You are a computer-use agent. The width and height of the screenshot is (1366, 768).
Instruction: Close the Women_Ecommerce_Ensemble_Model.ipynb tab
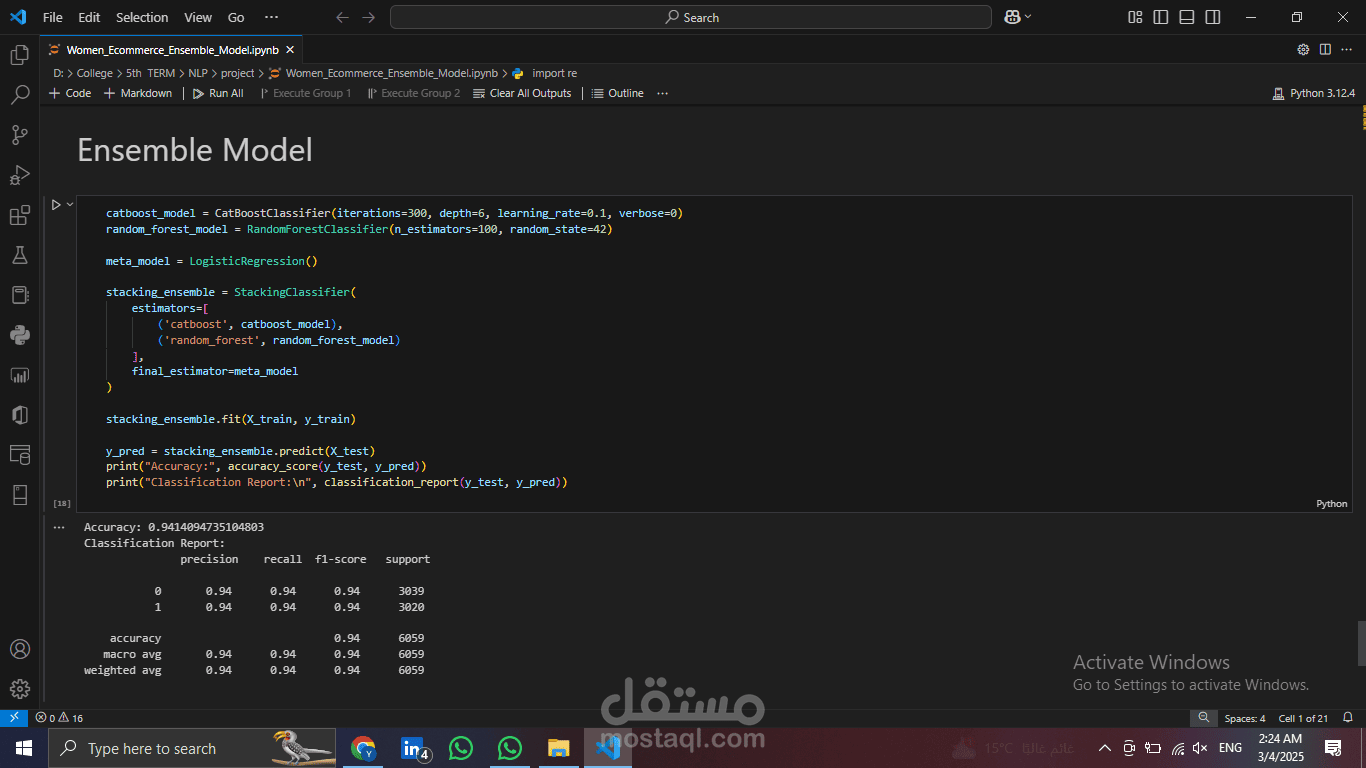291,49
